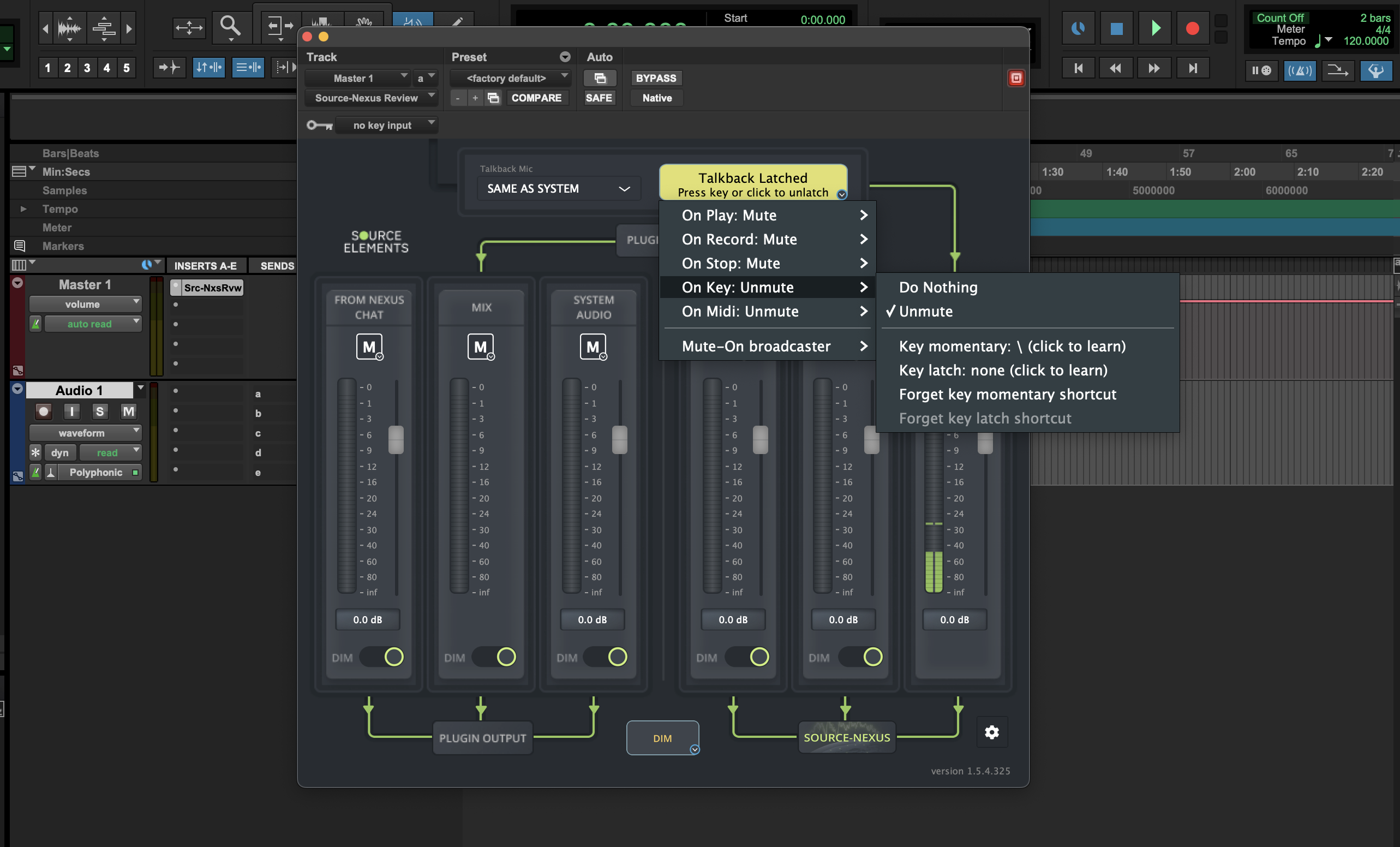Click the MIX channel fader track
The height and width of the screenshot is (847, 1400).
[x=459, y=486]
